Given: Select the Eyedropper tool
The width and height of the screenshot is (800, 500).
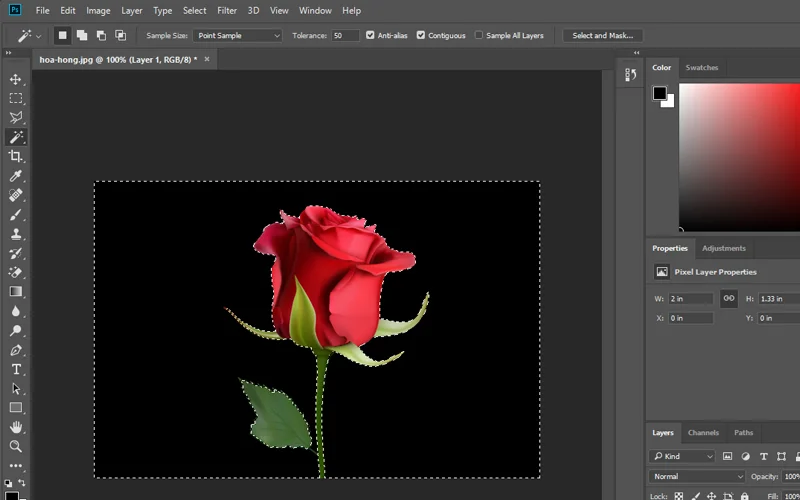Looking at the screenshot, I should 16,176.
